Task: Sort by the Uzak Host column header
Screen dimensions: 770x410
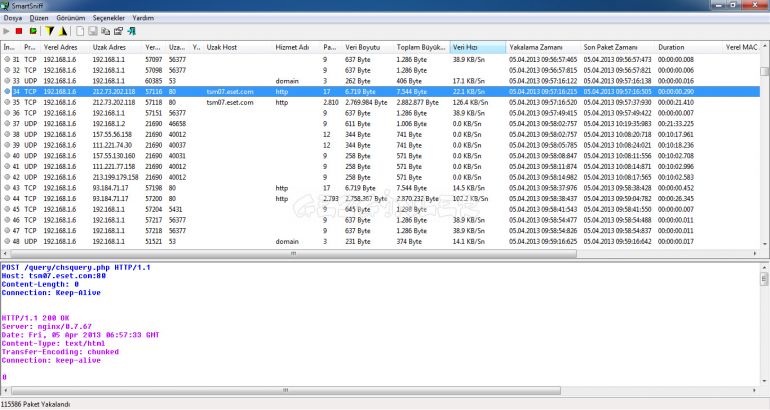Action: click(x=238, y=47)
